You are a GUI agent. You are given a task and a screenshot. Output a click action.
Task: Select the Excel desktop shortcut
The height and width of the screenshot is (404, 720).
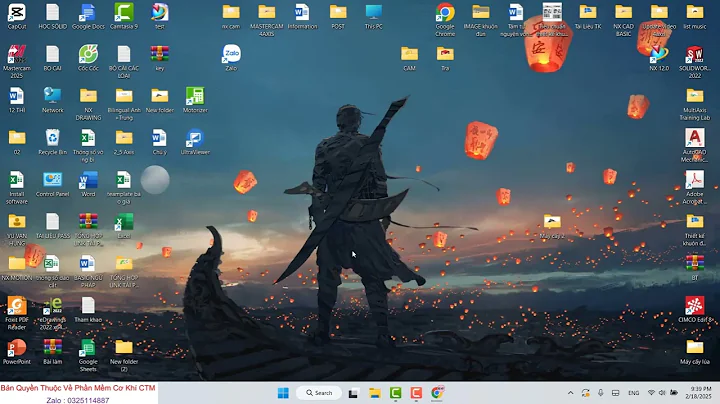pyautogui.click(x=124, y=226)
